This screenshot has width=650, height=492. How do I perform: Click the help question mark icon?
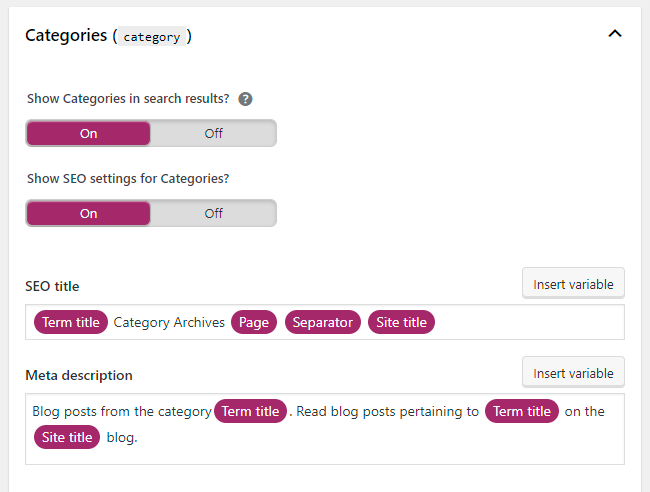click(245, 100)
